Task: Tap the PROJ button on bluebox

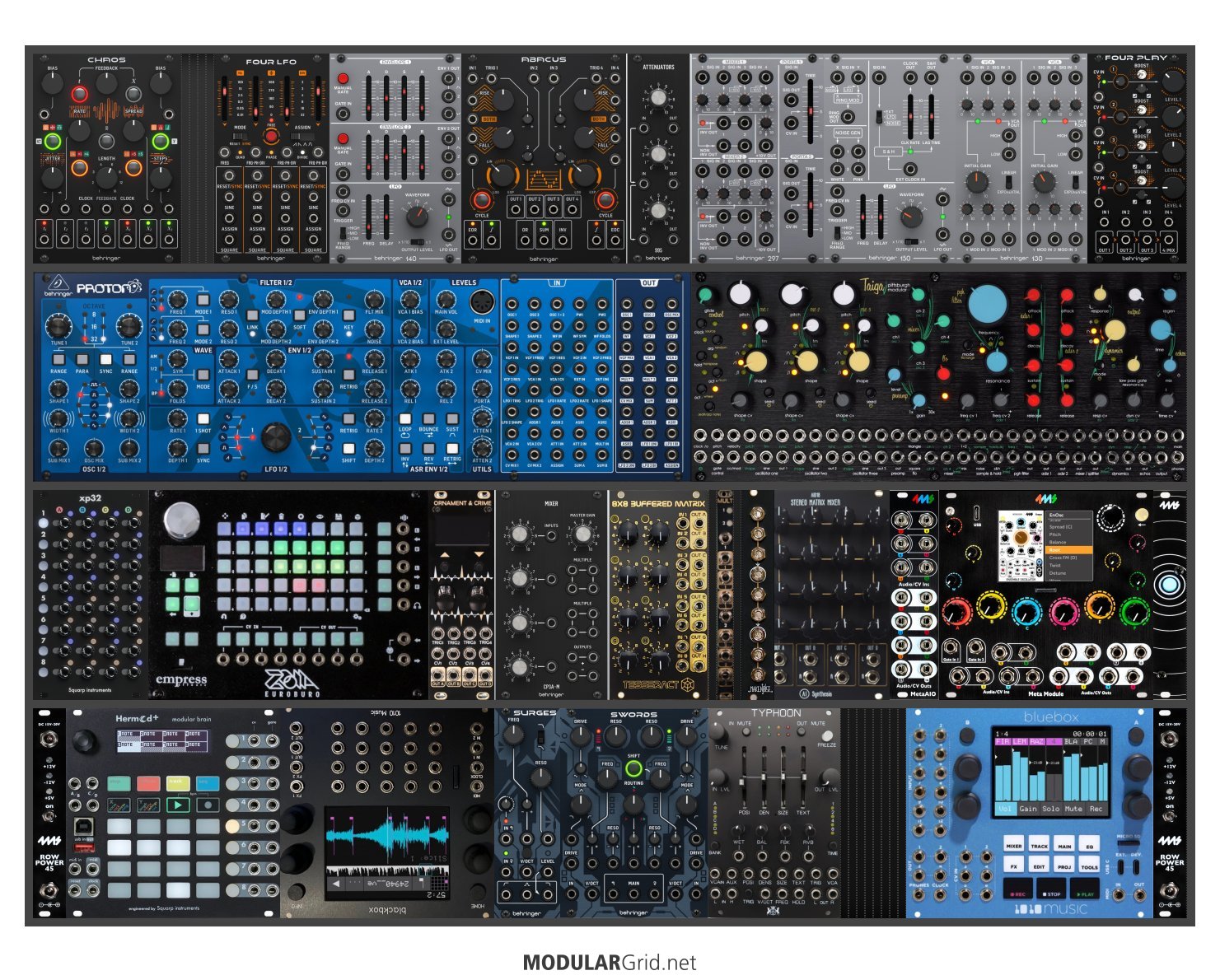Action: (1064, 866)
